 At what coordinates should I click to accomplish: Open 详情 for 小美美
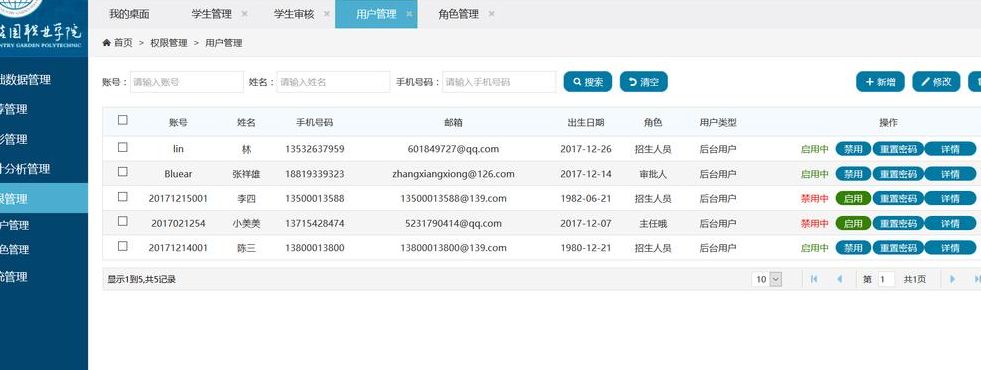tap(950, 223)
